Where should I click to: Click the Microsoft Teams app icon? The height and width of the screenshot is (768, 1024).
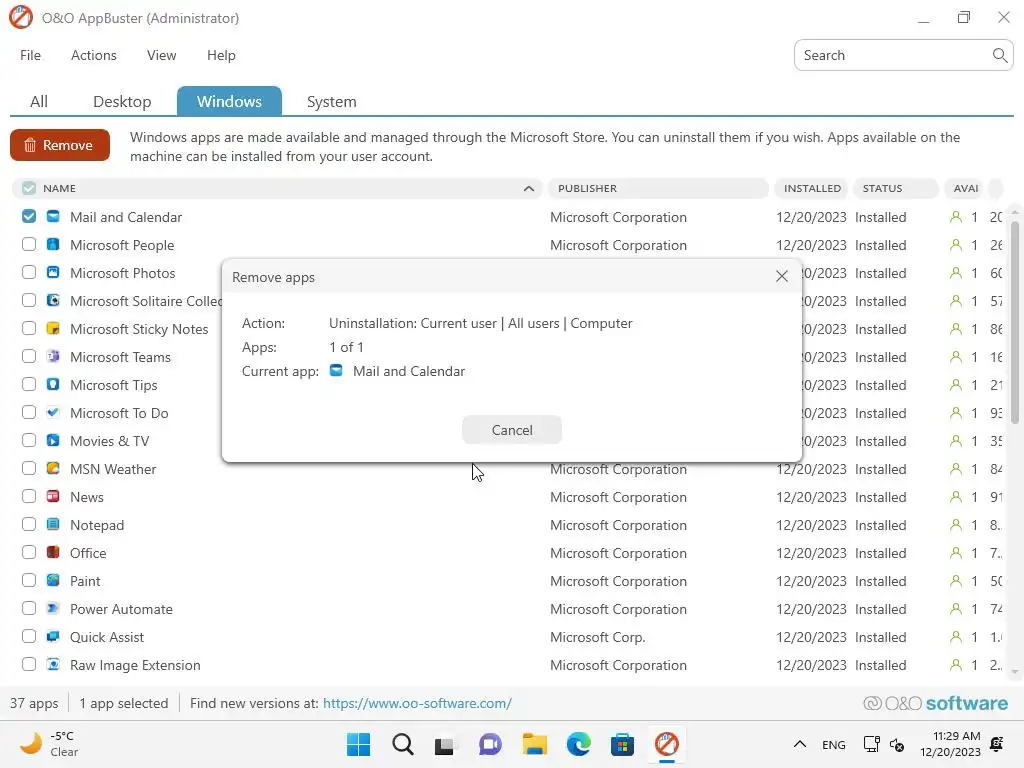pos(53,357)
